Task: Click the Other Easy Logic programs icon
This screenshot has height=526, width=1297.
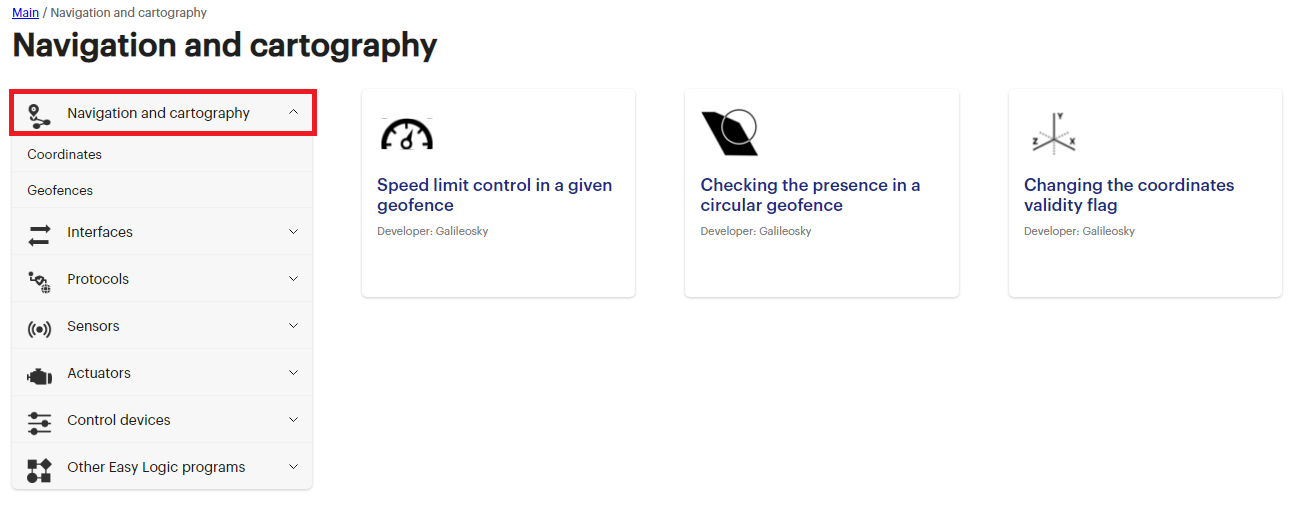Action: coord(39,469)
